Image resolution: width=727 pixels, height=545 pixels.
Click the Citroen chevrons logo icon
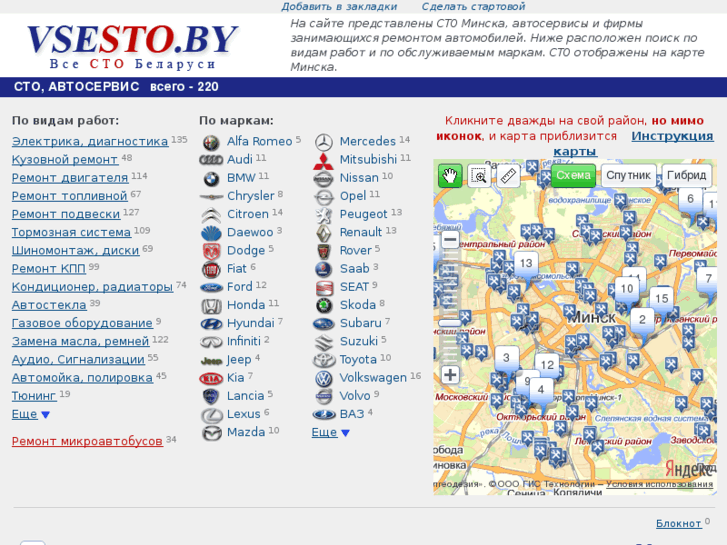pos(211,215)
